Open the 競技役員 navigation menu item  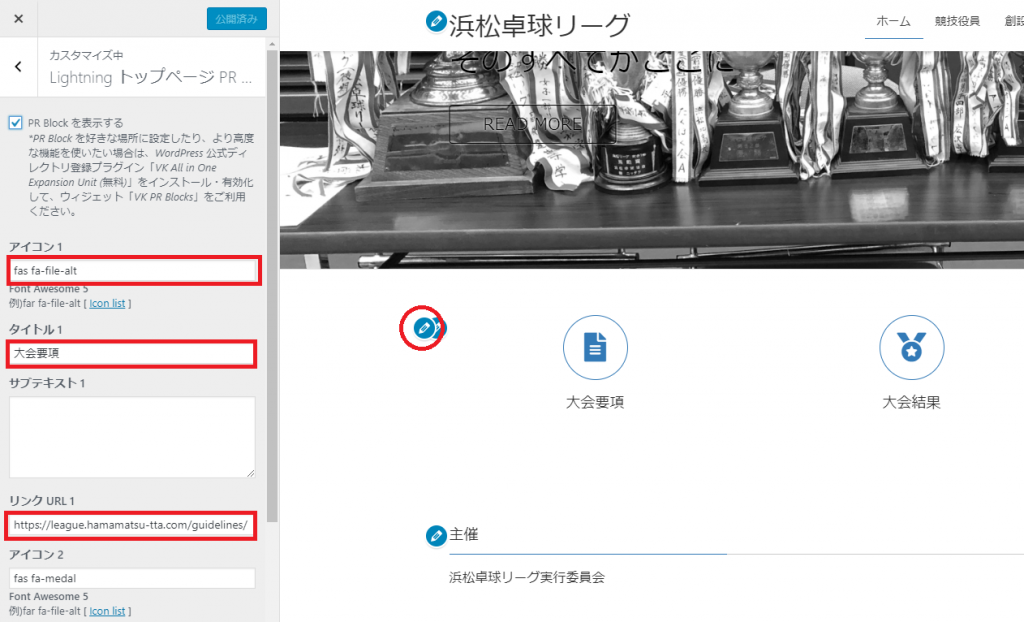(957, 21)
